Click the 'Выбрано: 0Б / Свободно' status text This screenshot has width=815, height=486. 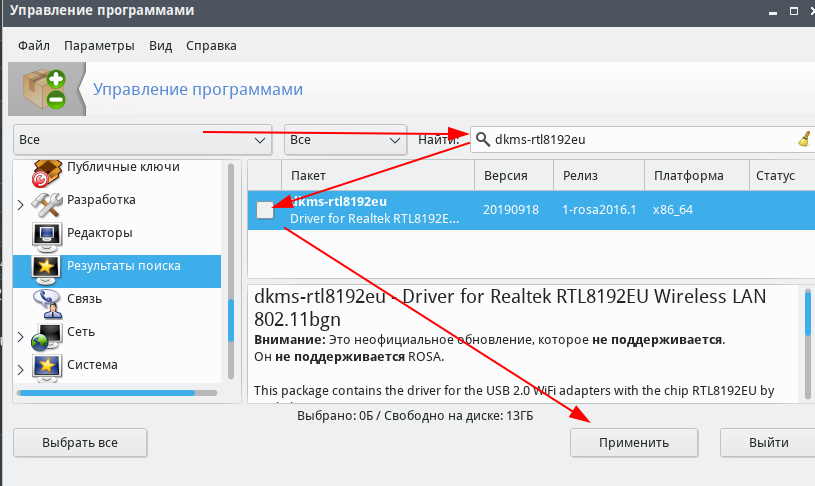pyautogui.click(x=415, y=416)
